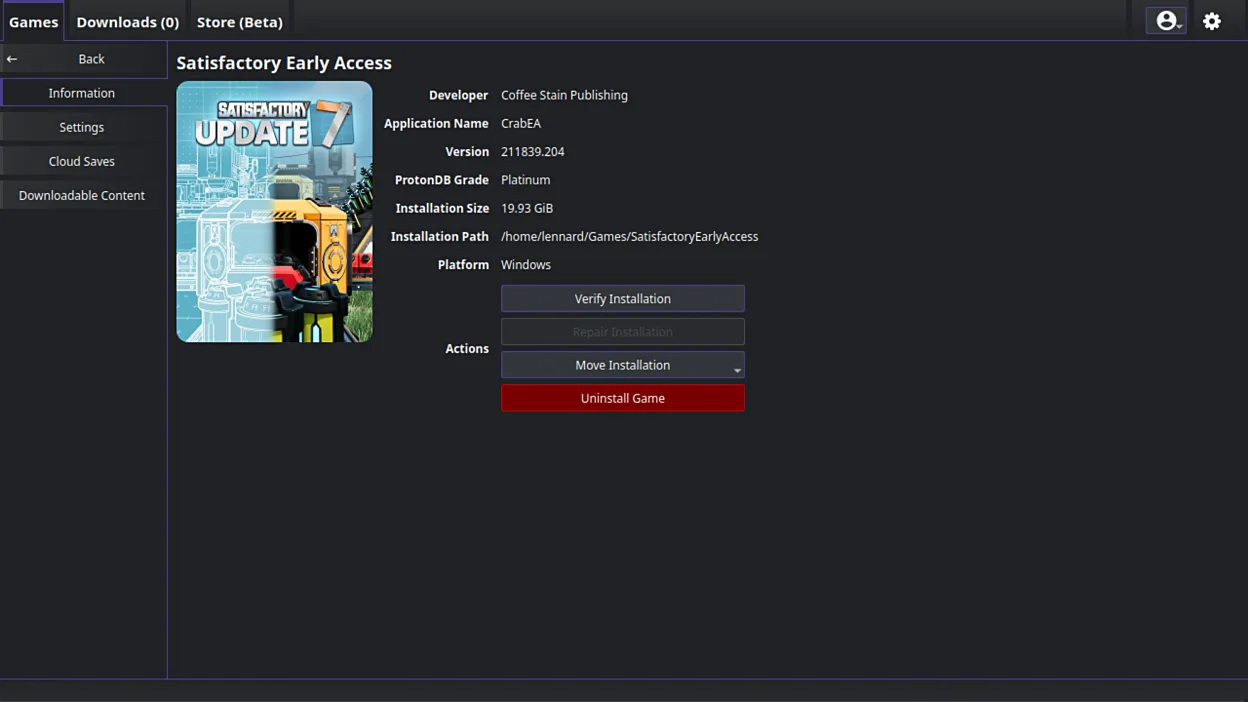Click the Satisfactory Update 7 cover art
1248x702 pixels.
click(274, 212)
